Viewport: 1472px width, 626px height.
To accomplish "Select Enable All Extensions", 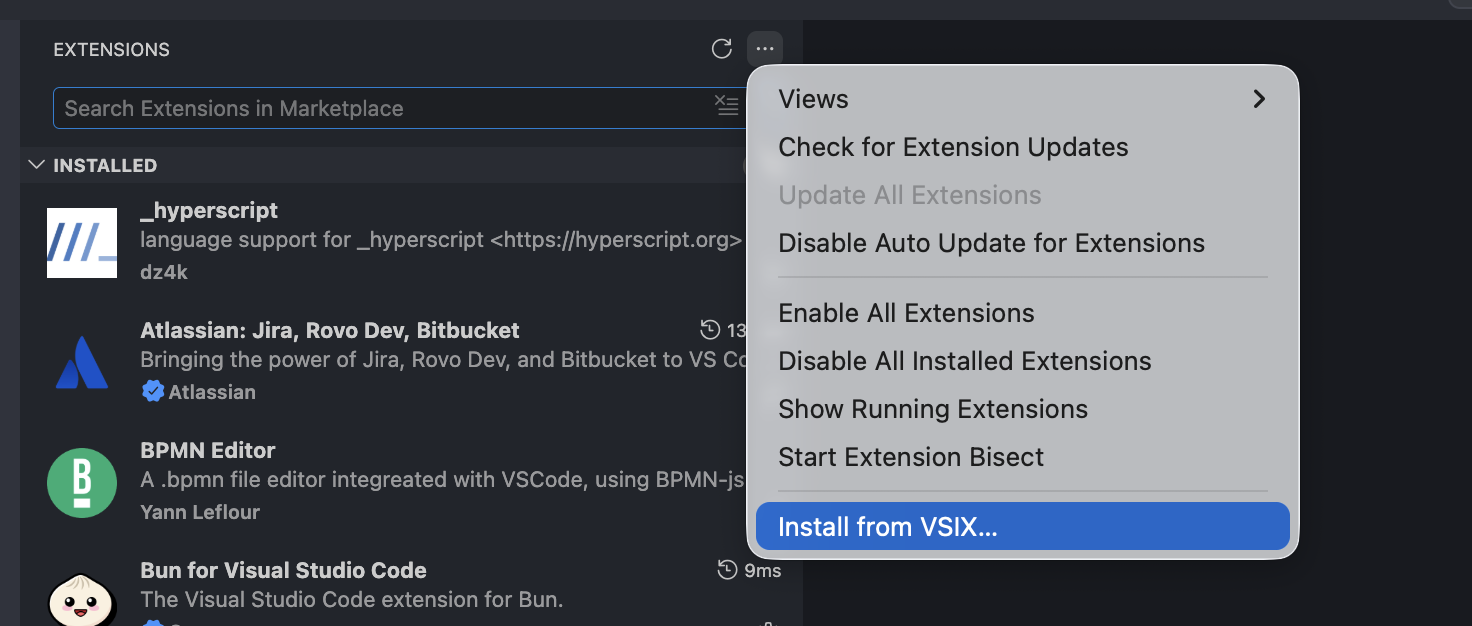I will click(1023, 313).
